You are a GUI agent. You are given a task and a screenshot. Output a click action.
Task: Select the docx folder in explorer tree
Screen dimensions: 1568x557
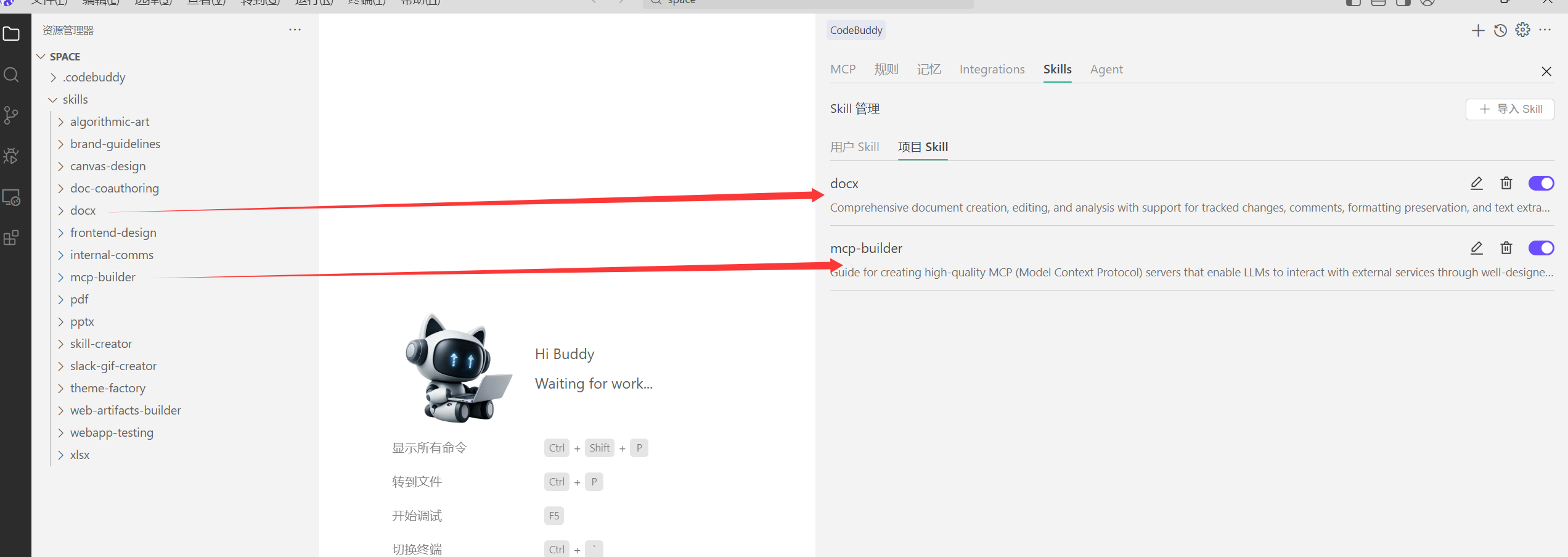83,210
